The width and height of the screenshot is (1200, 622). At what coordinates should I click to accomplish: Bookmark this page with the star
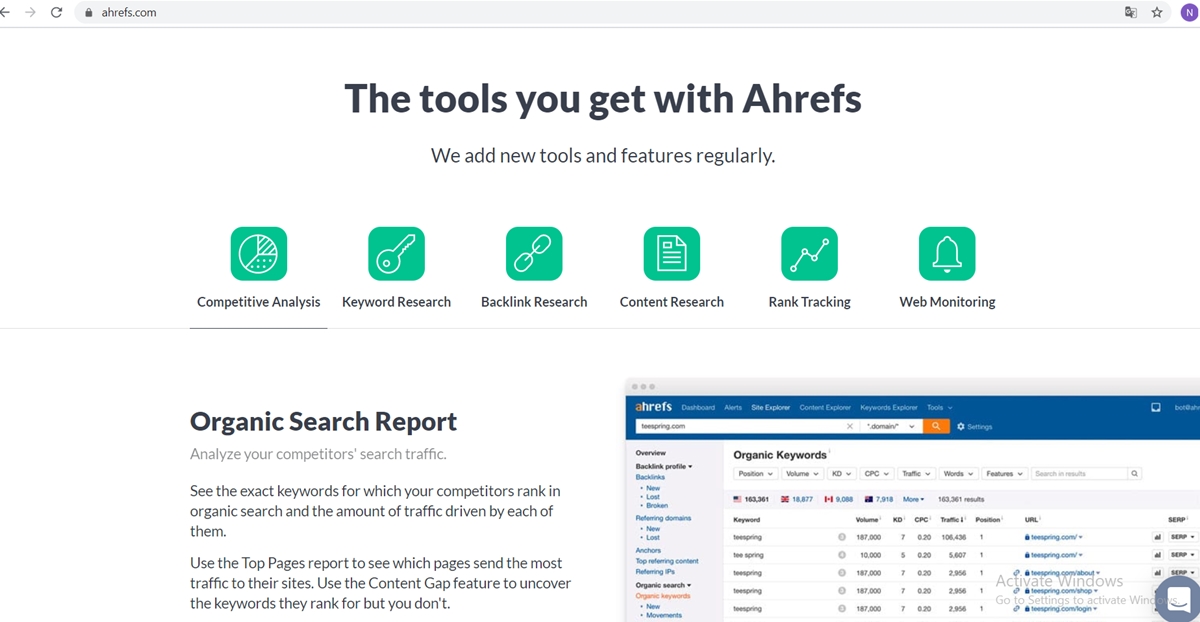coord(1157,13)
